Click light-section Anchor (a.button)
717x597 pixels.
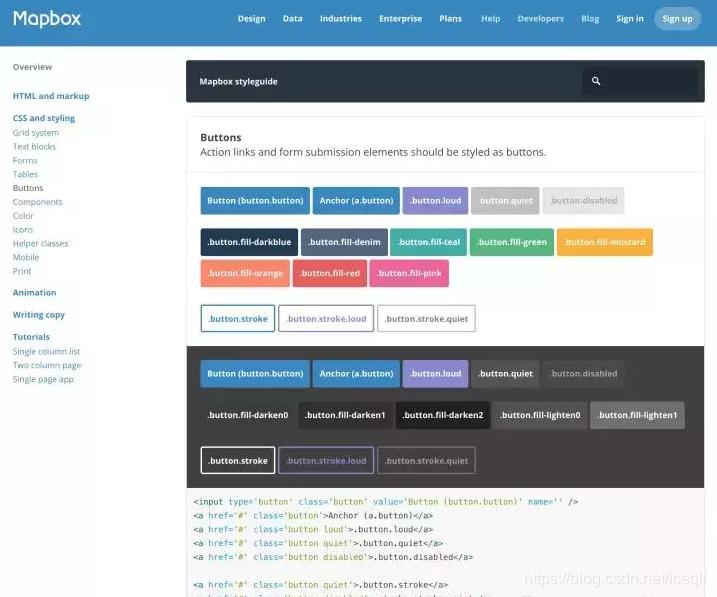pyautogui.click(x=356, y=201)
